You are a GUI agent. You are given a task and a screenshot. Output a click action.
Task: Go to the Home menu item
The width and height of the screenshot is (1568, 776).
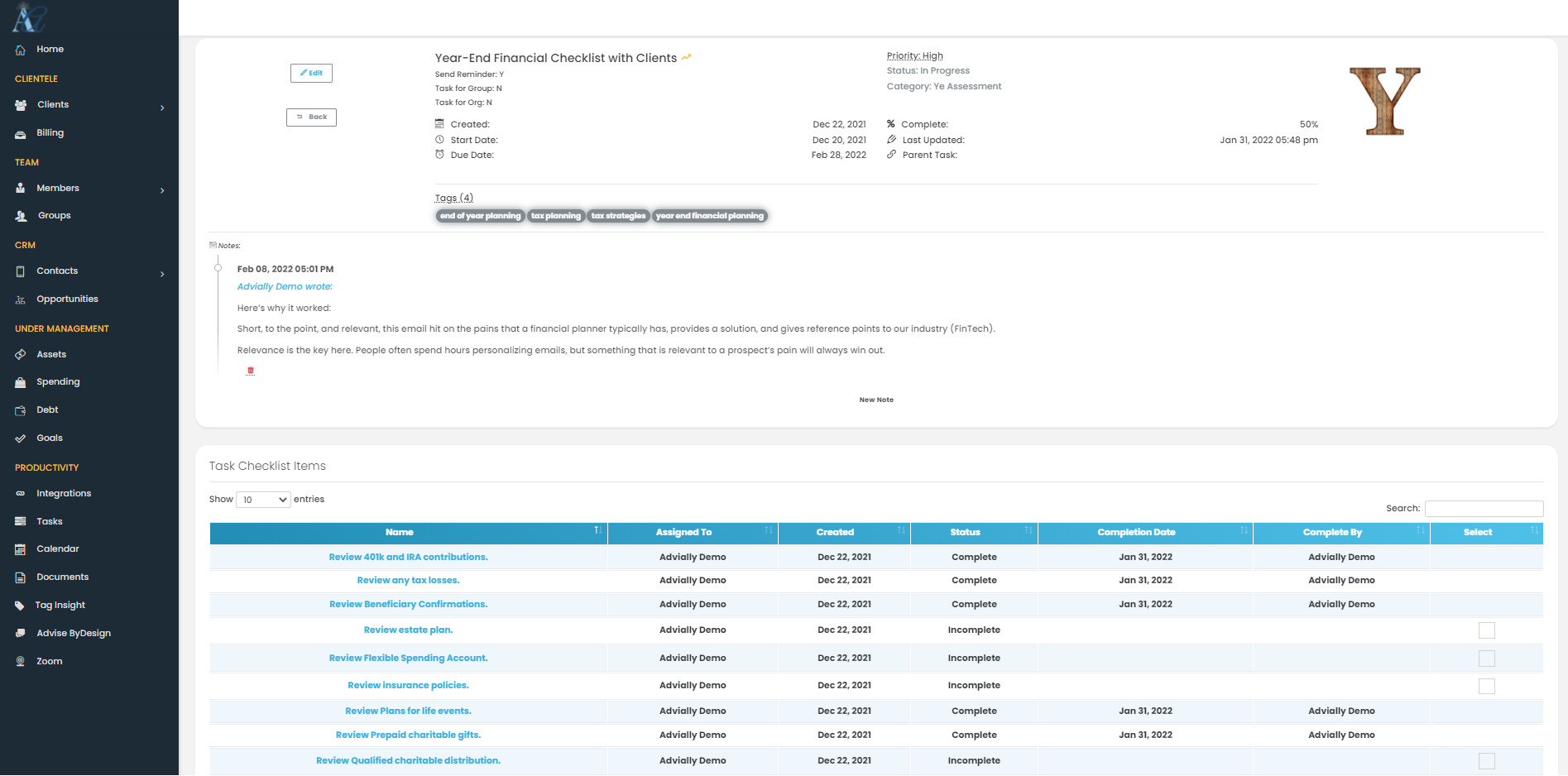[x=50, y=49]
